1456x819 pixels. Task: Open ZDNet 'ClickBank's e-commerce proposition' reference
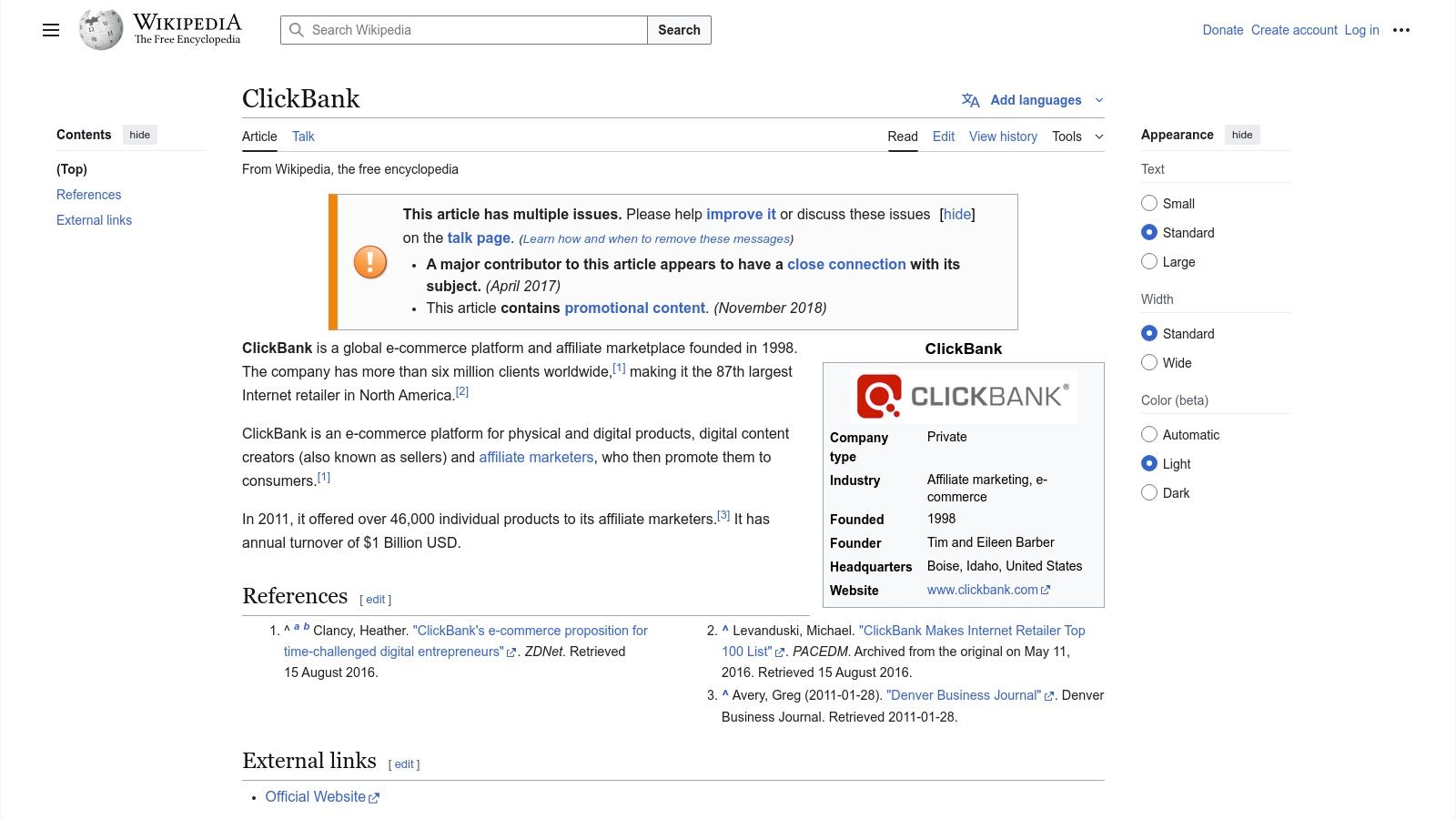point(465,641)
